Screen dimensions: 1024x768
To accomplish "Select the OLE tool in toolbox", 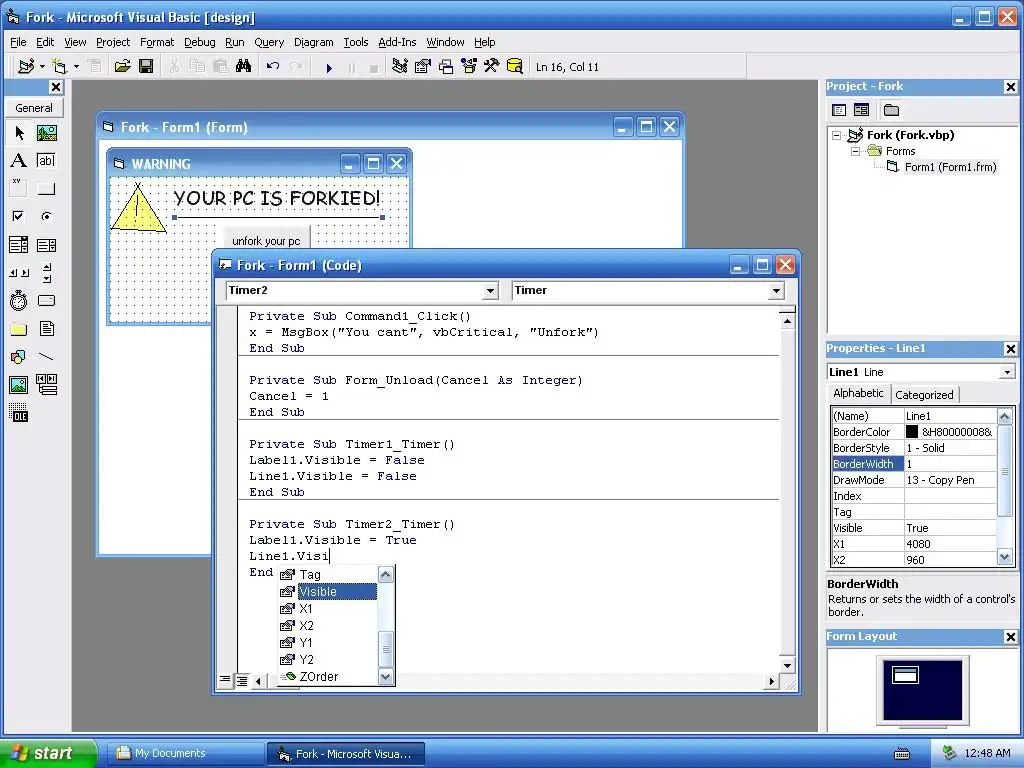I will [x=19, y=413].
